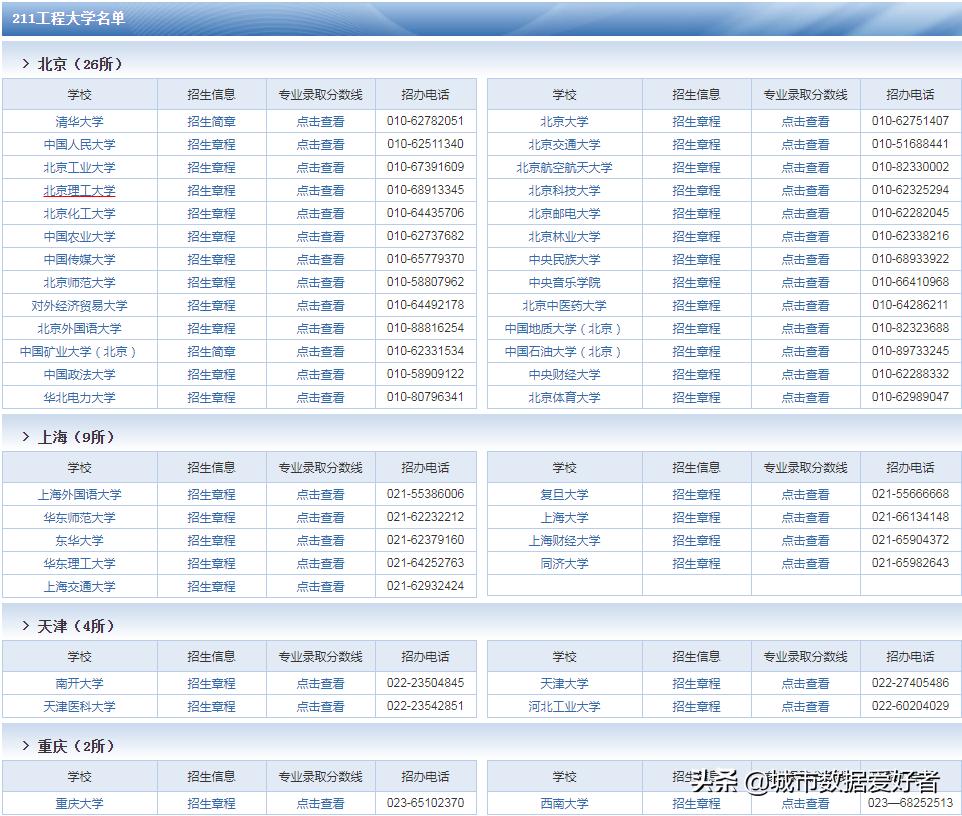
Task: Open the 对外经济贸易大学 link
Action: coord(80,306)
